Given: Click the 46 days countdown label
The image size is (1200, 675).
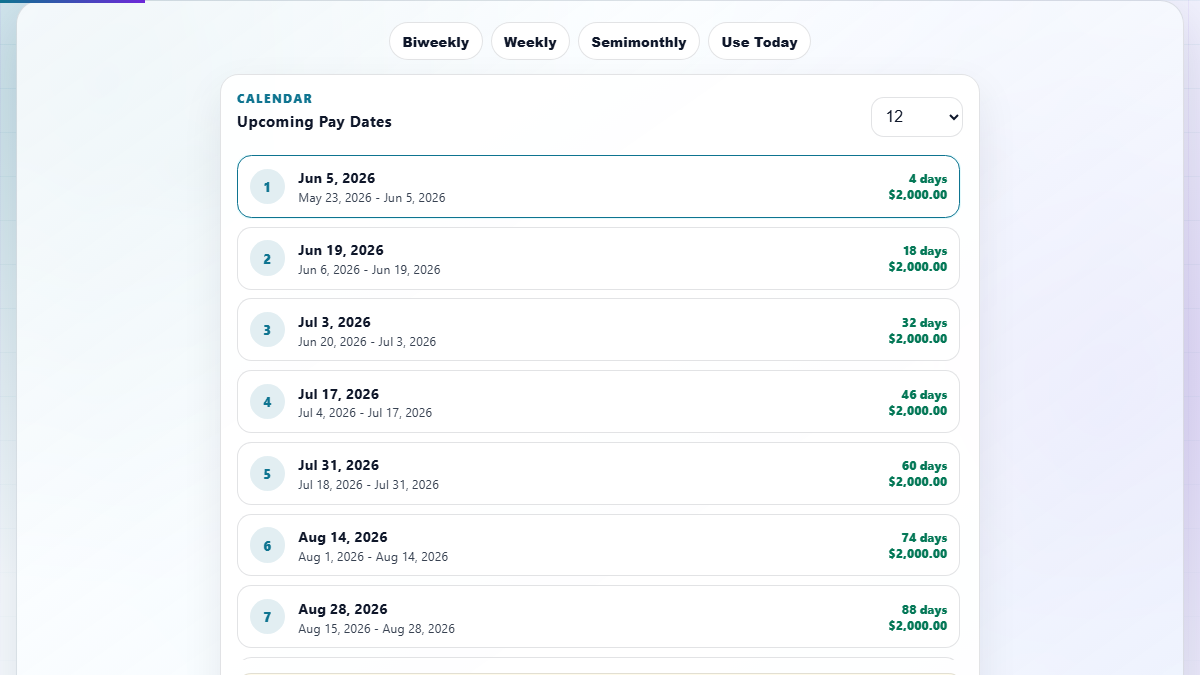Looking at the screenshot, I should pos(925,395).
